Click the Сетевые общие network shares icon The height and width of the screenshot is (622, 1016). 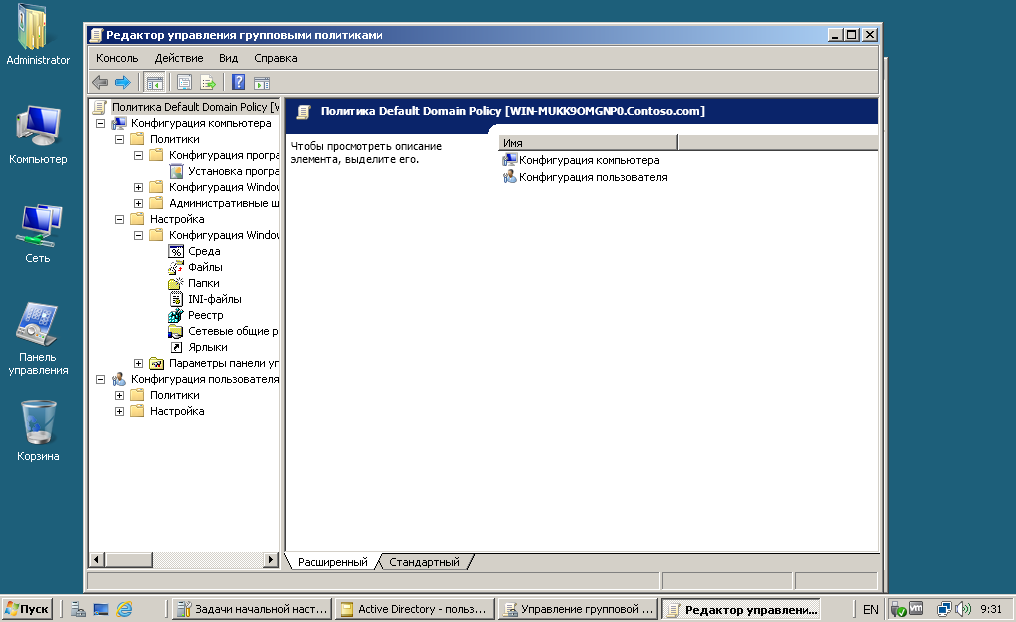[176, 331]
